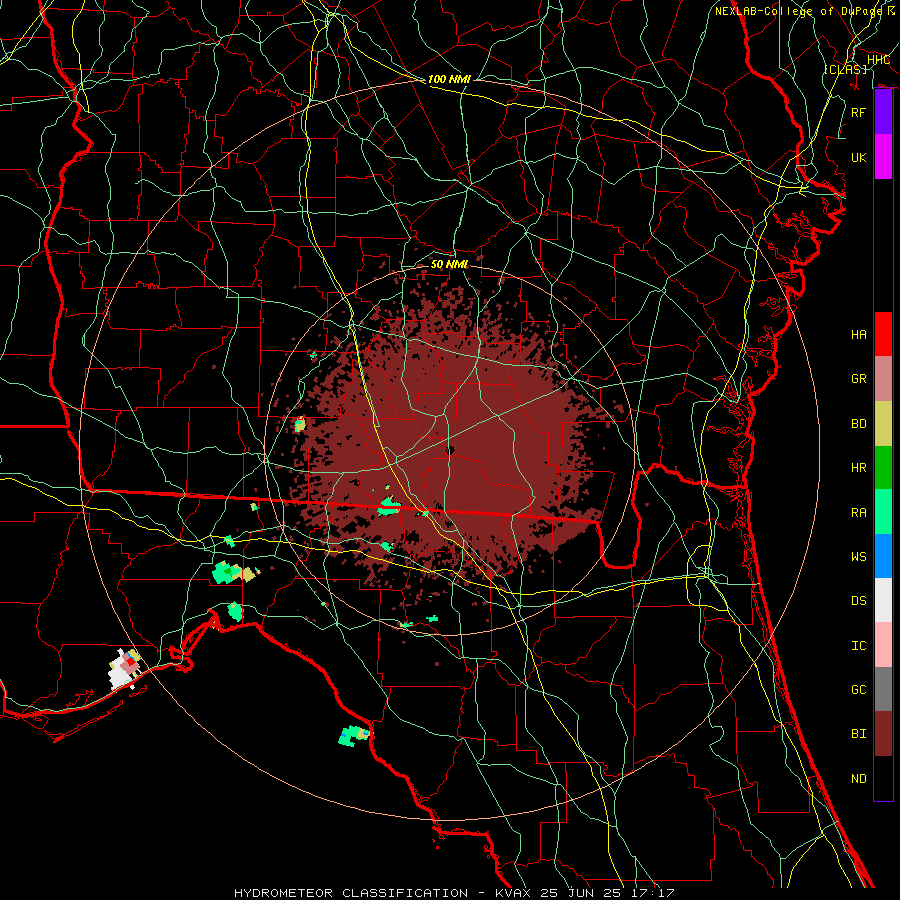Select the IC light pink legend swatch
The width and height of the screenshot is (900, 900).
(883, 645)
